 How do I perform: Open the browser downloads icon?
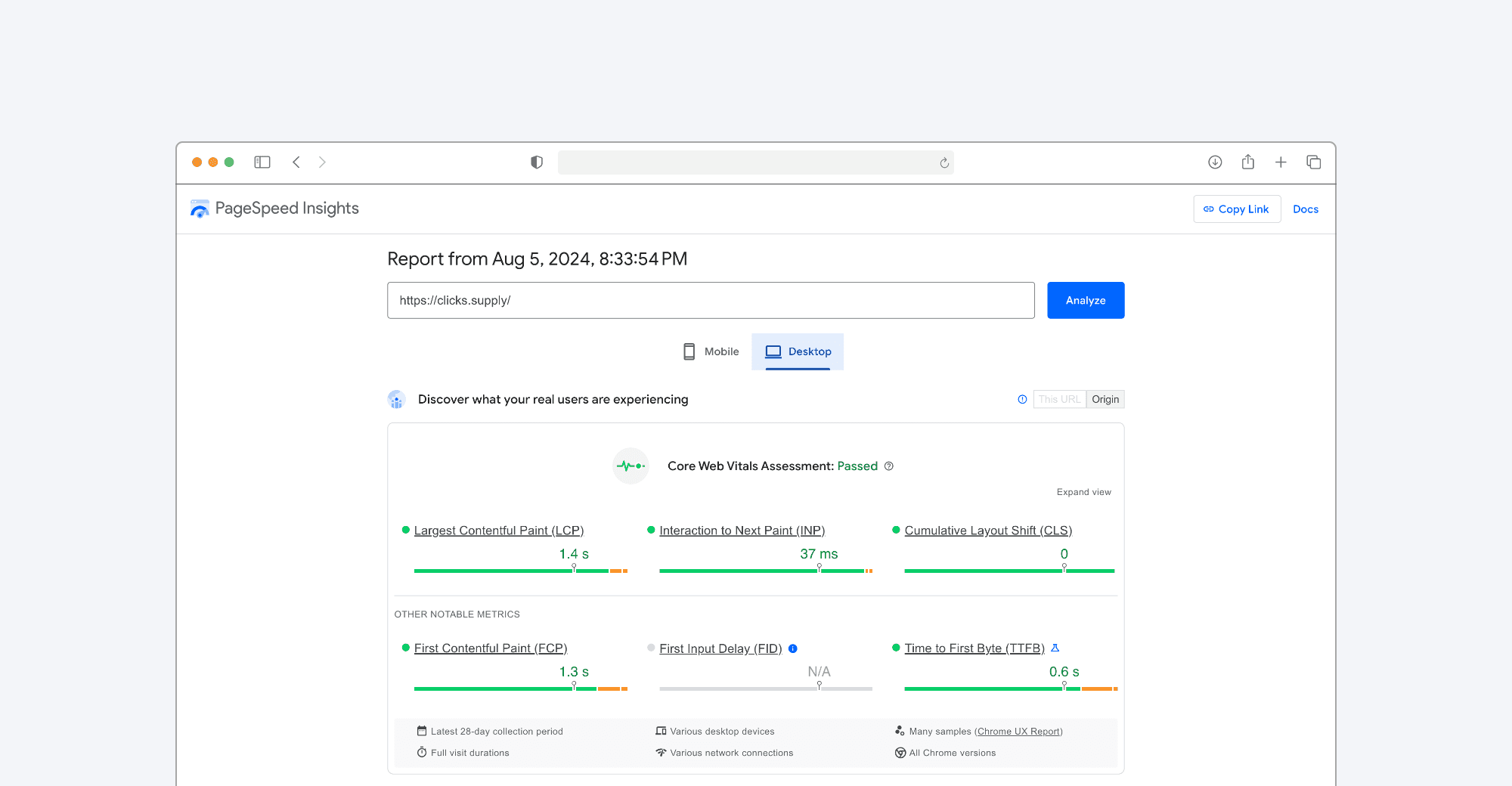(x=1215, y=162)
